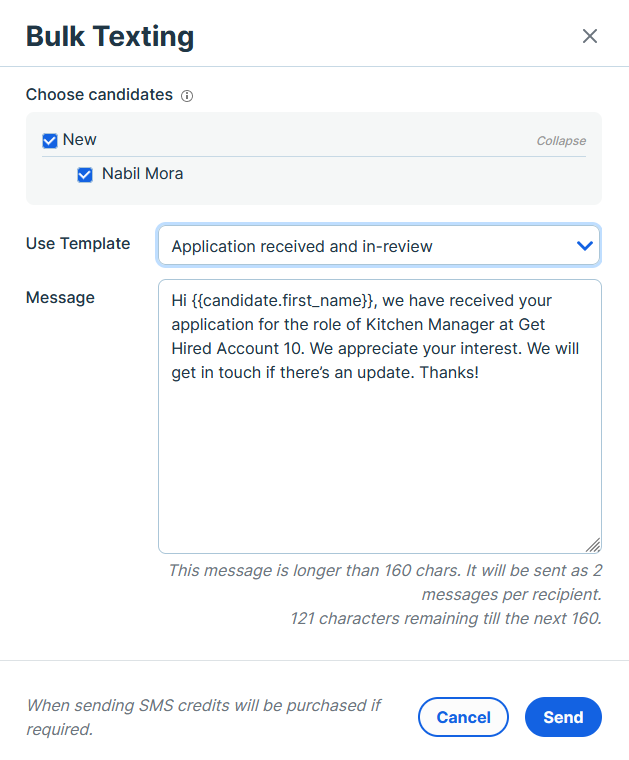629x760 pixels.
Task: Send the bulk text message
Action: point(563,717)
